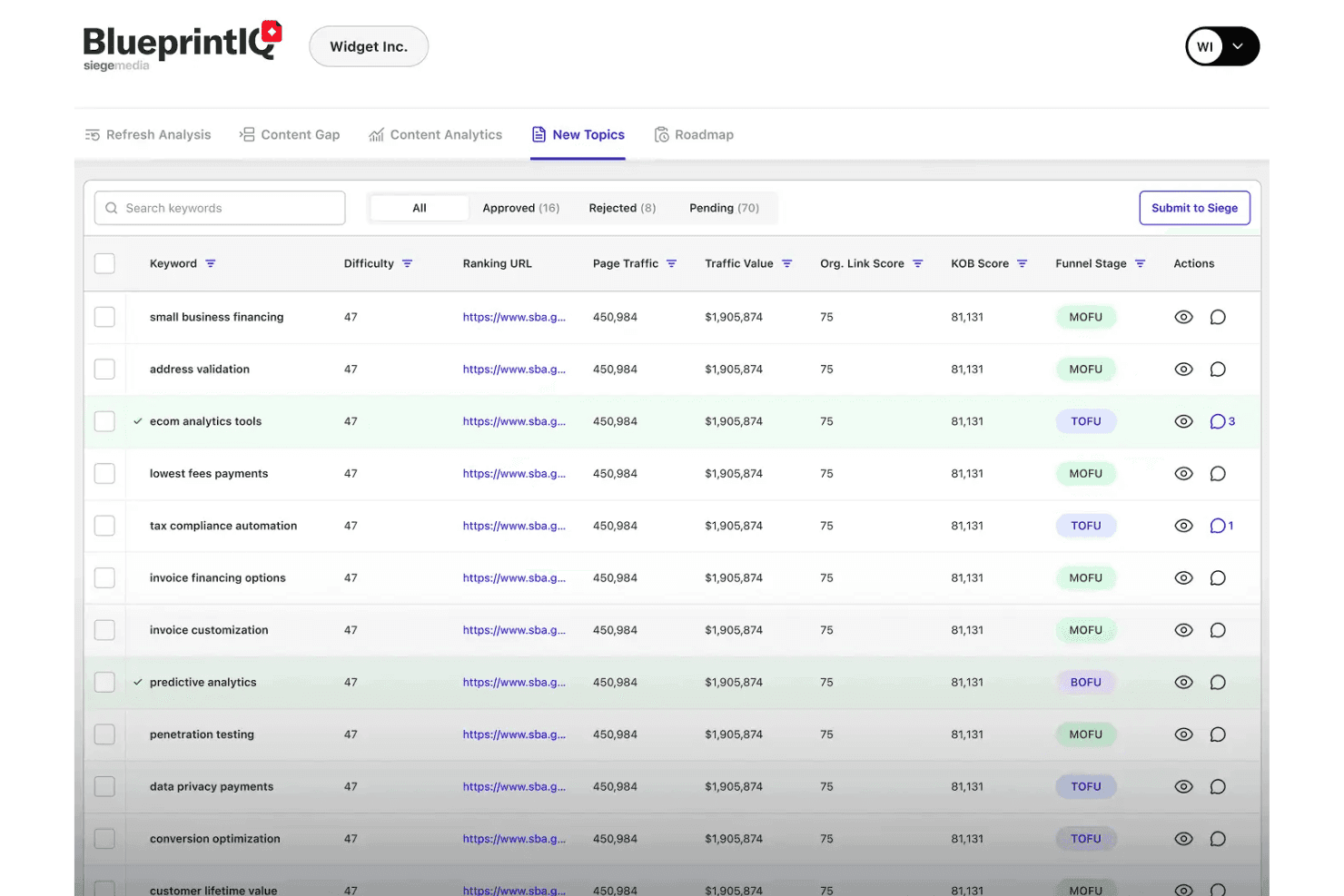1344x896 pixels.
Task: Open comments for address validation row
Action: coord(1218,369)
